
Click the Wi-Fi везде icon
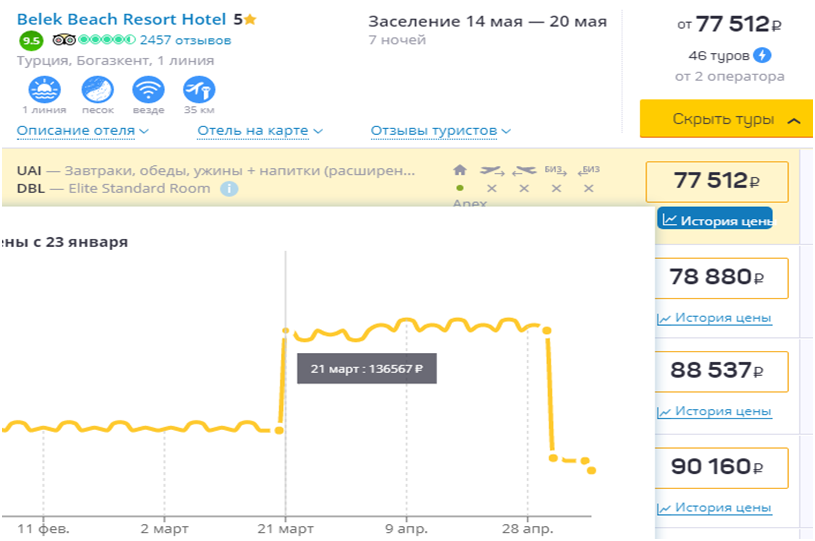[148, 90]
